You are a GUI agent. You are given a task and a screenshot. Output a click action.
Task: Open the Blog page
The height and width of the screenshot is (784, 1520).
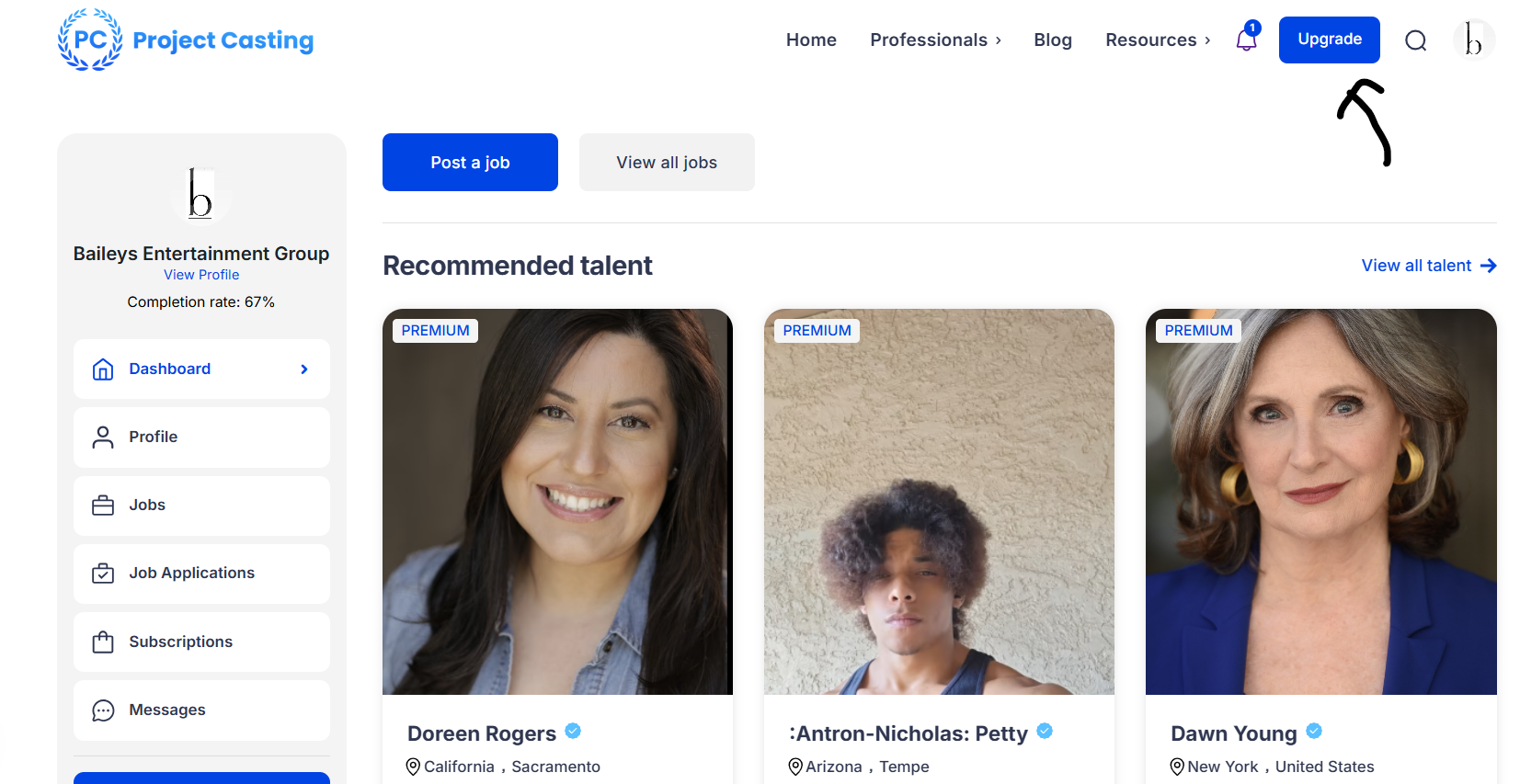coord(1053,40)
